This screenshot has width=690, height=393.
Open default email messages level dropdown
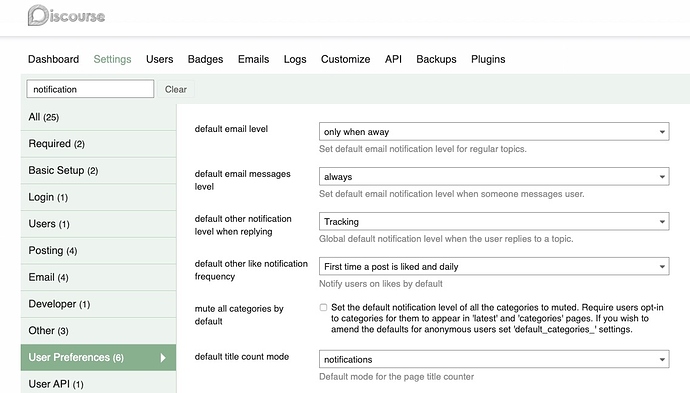tap(494, 176)
